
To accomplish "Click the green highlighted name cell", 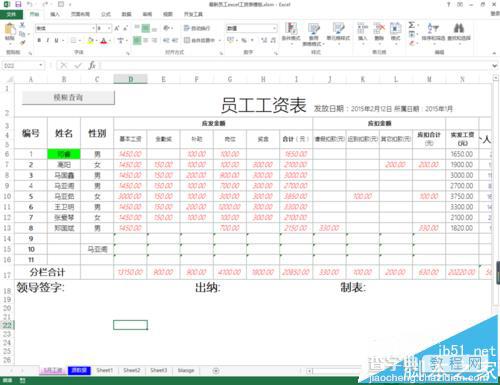I will click(x=64, y=154).
